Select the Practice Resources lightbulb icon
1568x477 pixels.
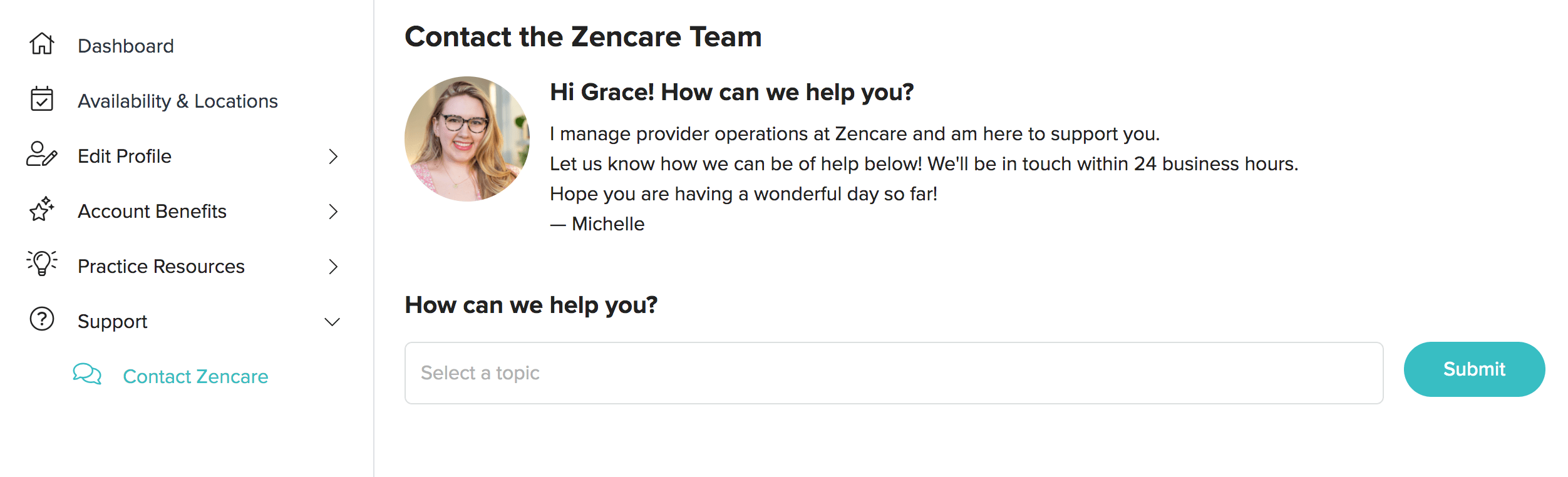[x=41, y=265]
